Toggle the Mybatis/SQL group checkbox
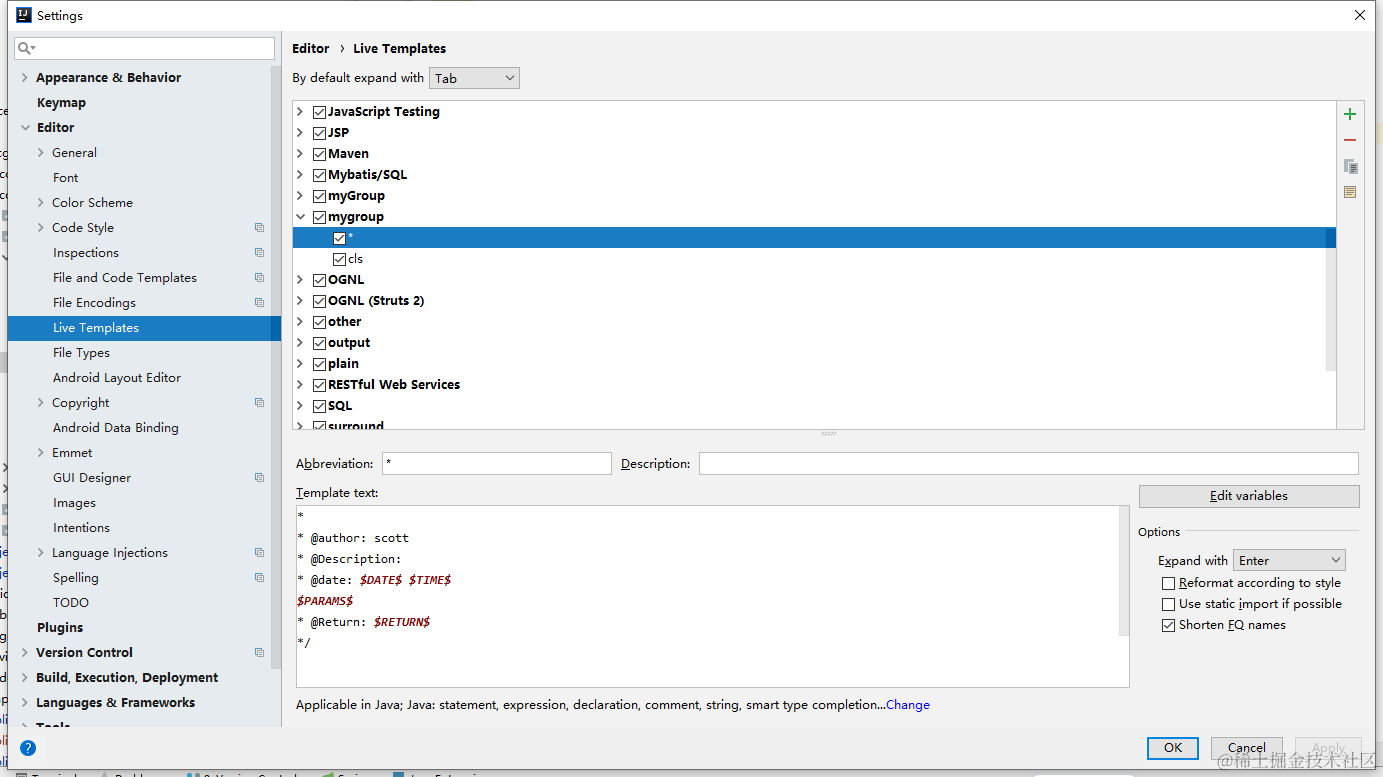Screen dimensions: 1383x777 319,175
